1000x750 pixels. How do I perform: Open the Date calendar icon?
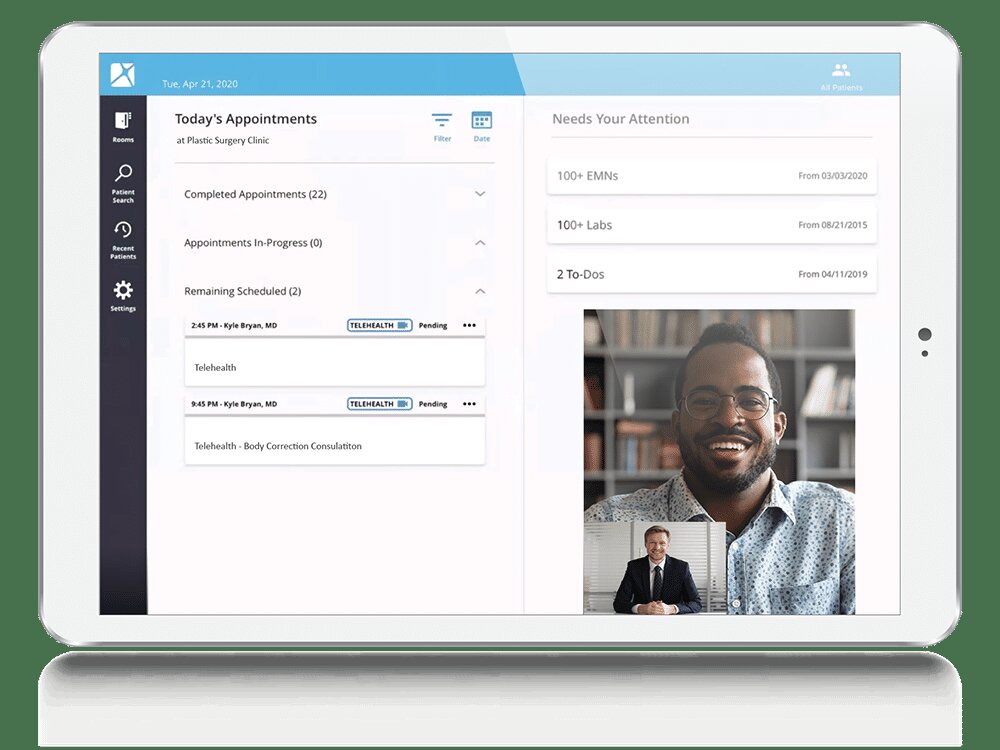(x=482, y=125)
